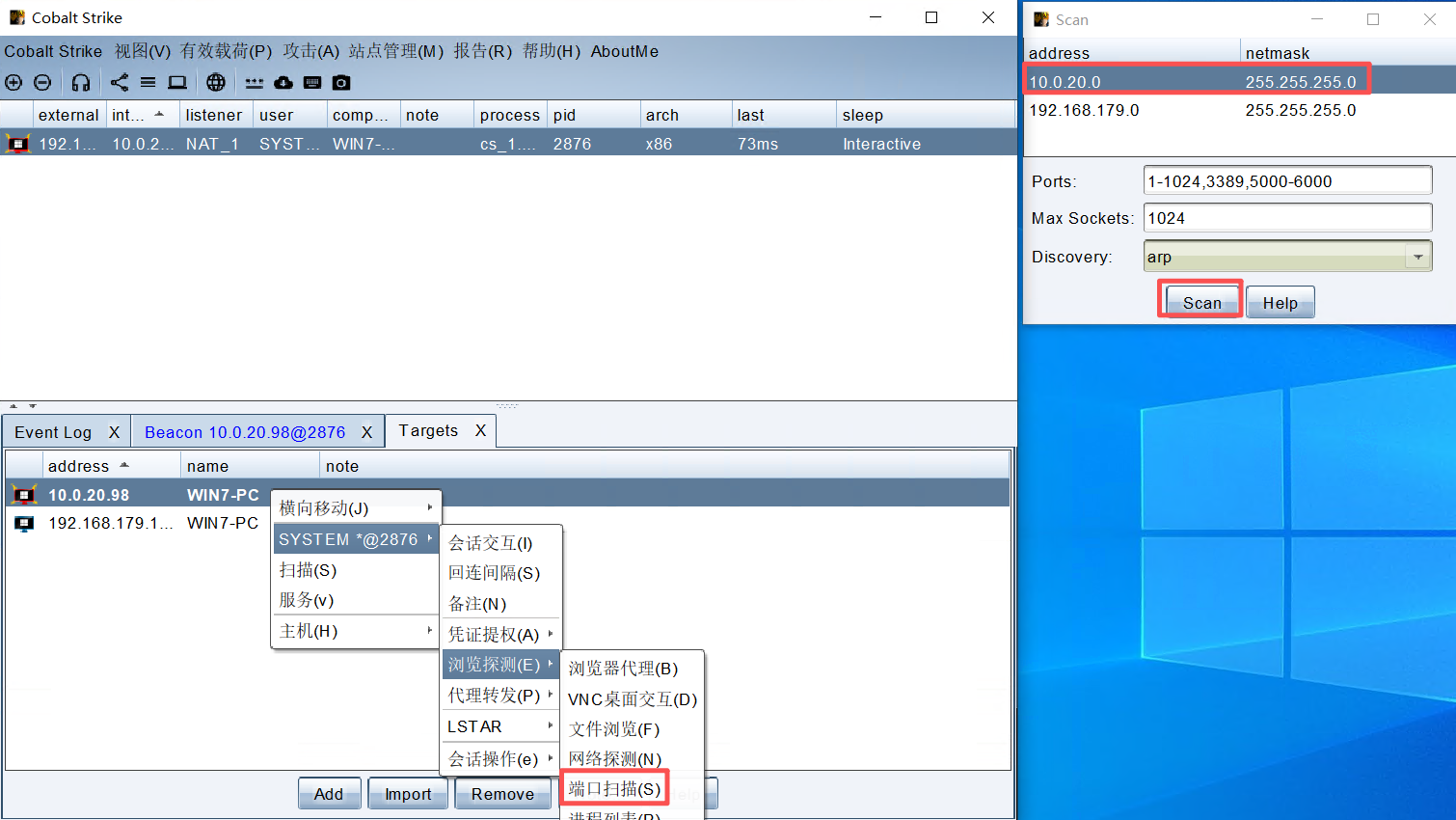Expand the 主机(H) submenu
Image resolution: width=1456 pixels, height=820 pixels.
(x=357, y=631)
